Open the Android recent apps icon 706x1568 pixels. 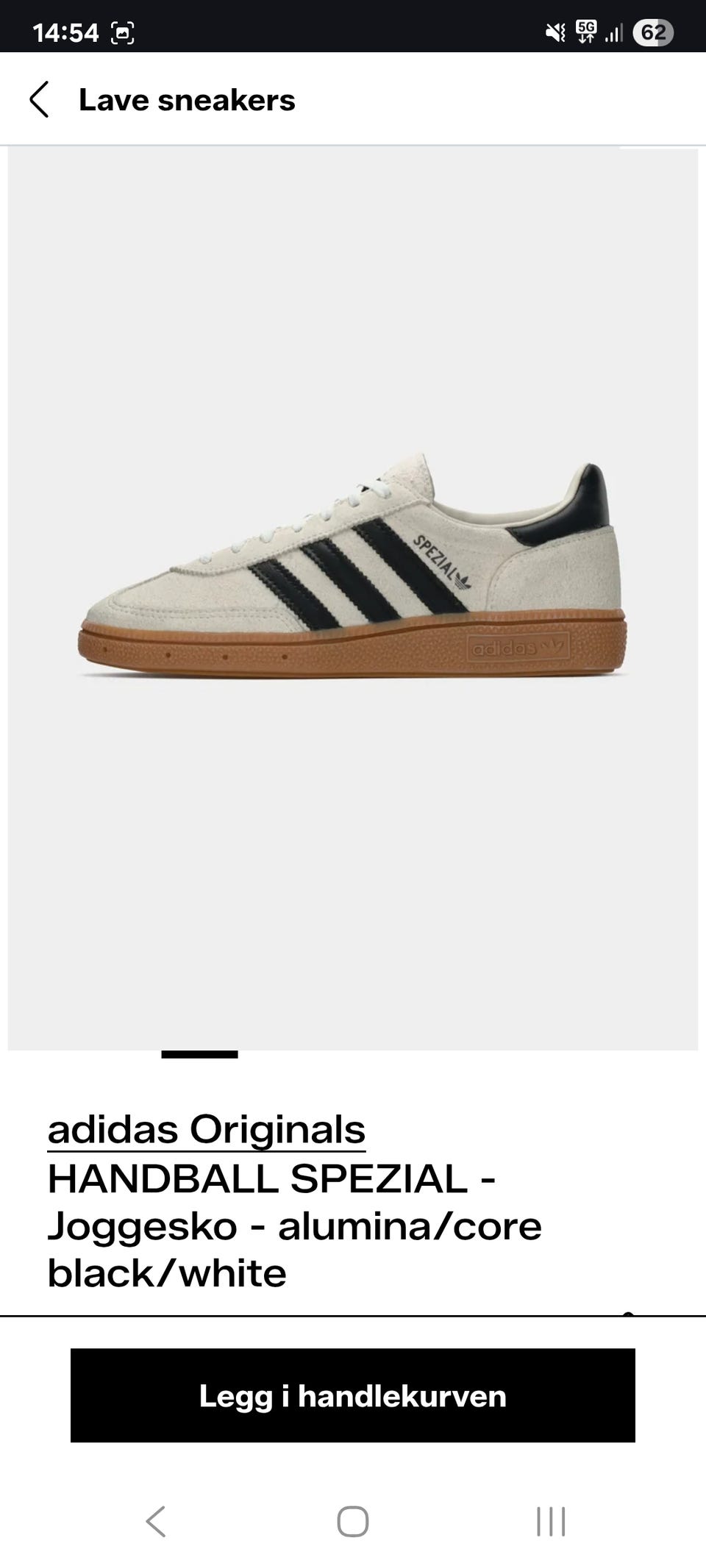point(551,1522)
